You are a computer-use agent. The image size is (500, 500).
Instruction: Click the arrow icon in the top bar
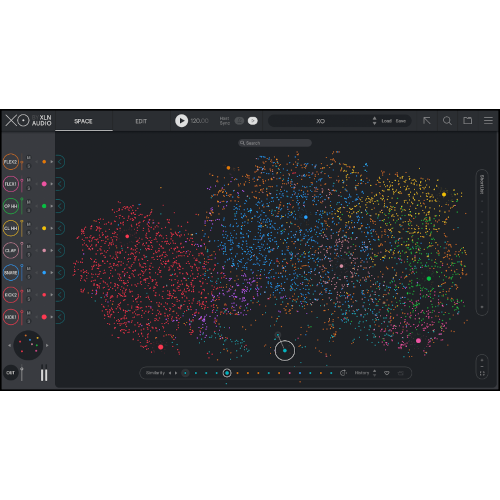click(427, 121)
